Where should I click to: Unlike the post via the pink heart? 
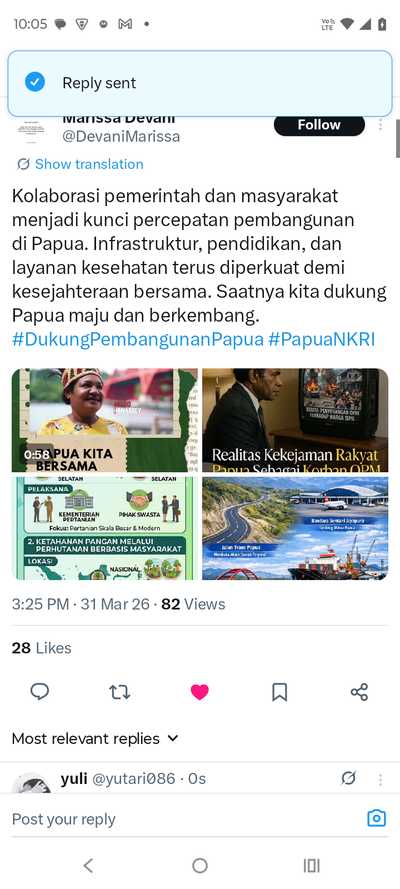pyautogui.click(x=199, y=692)
